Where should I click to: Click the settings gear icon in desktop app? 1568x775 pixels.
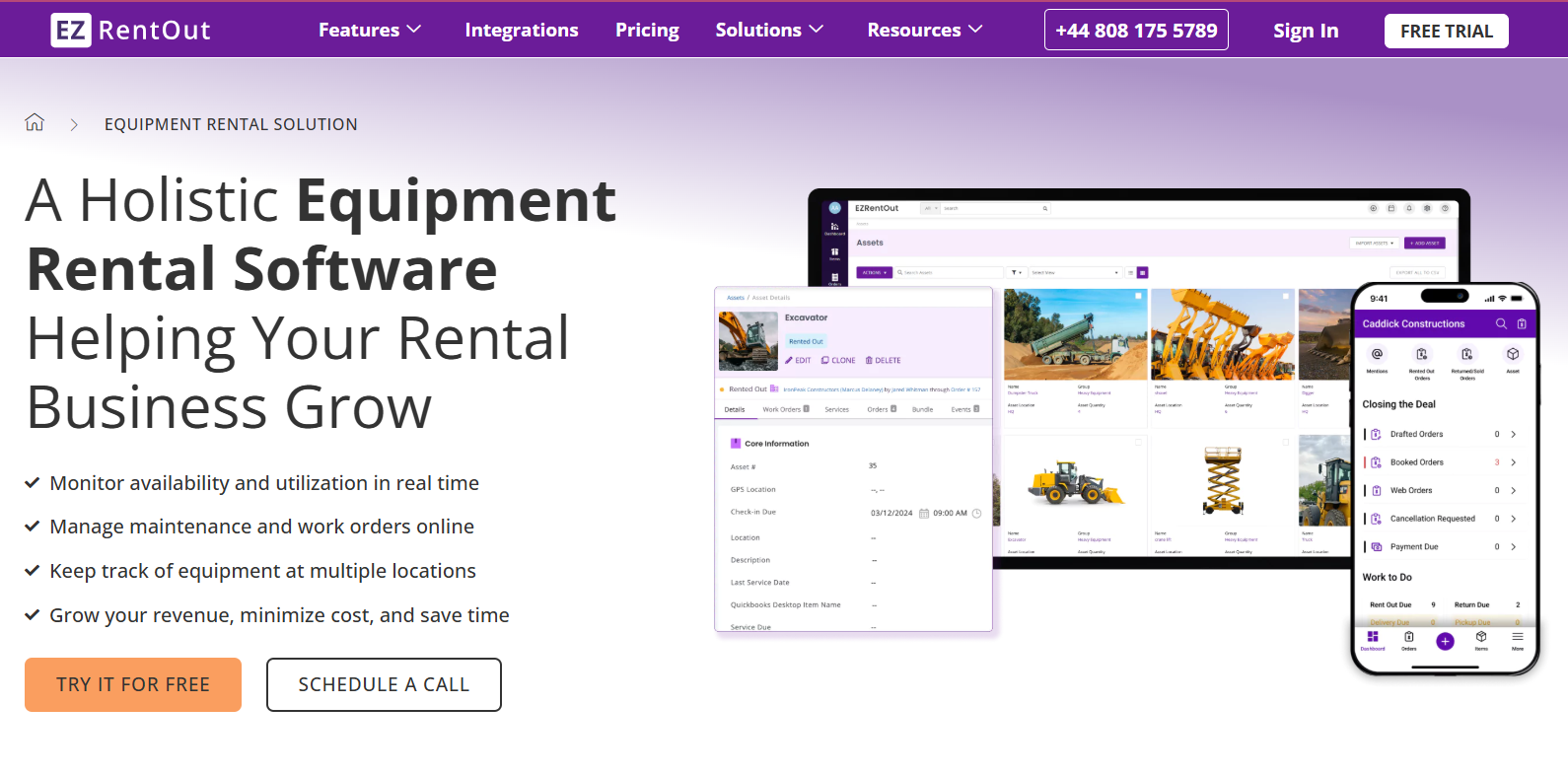1427,208
